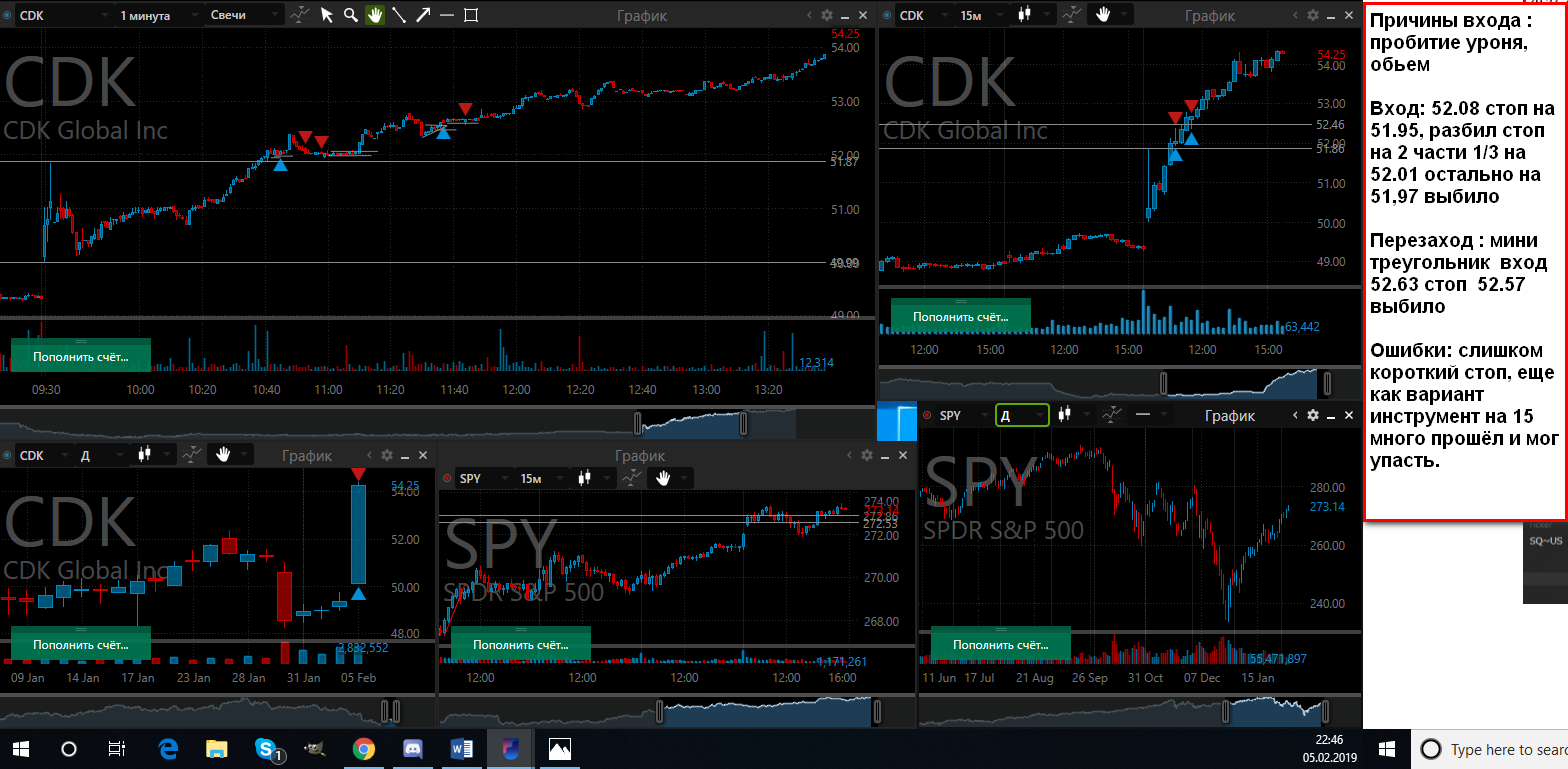This screenshot has width=1568, height=769.
Task: Click the collapse chevron in 1-minute CDK chart header
Action: tap(809, 15)
